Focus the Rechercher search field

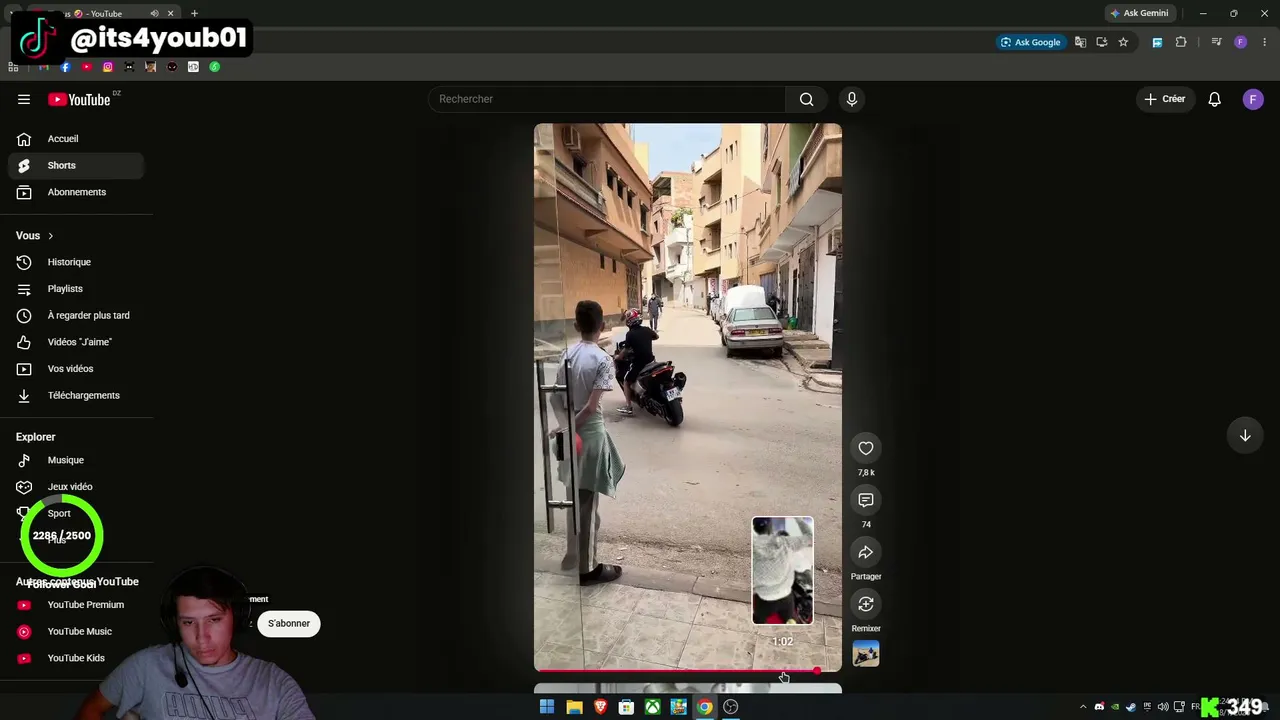608,99
